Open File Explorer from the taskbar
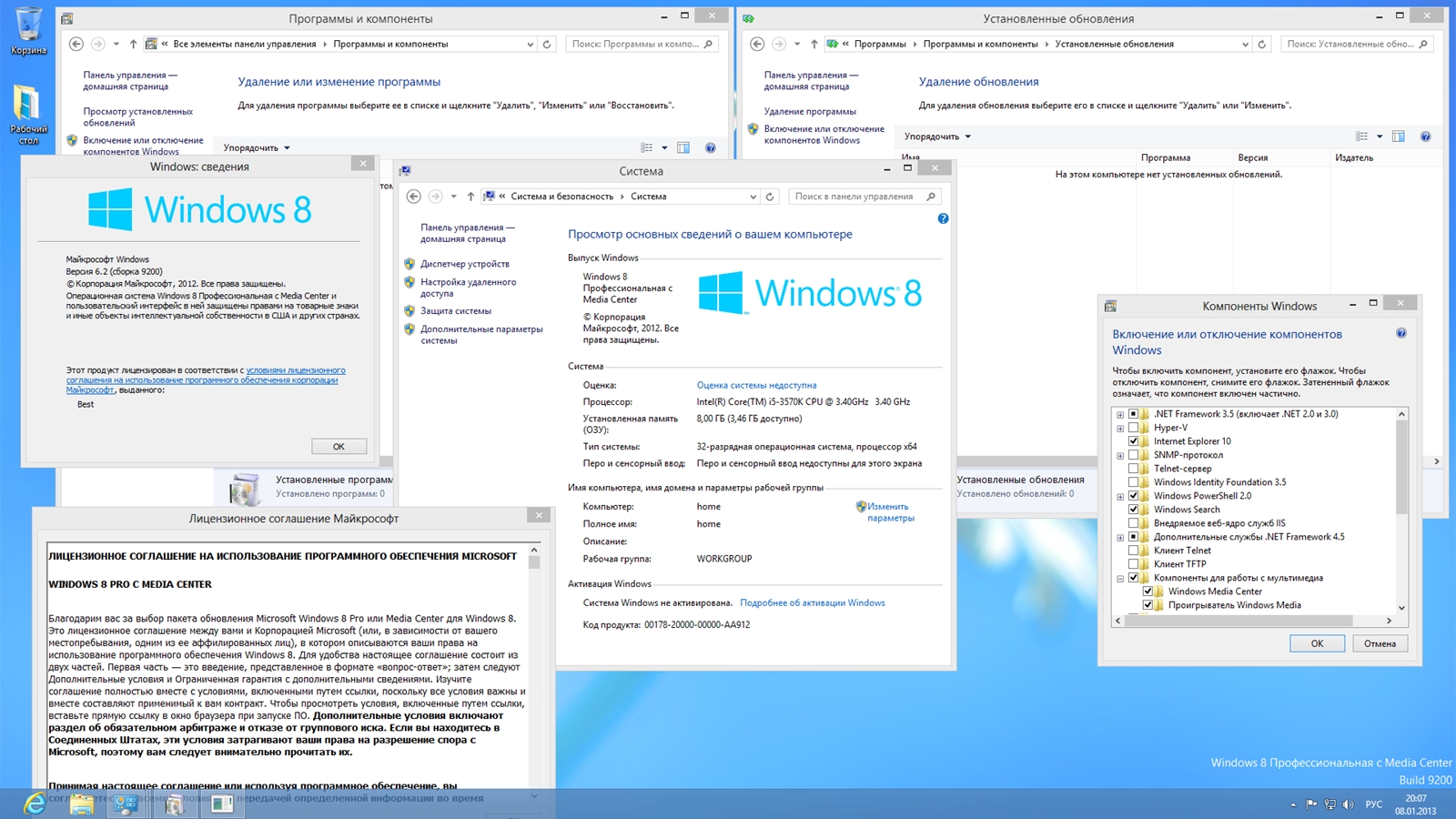1456x819 pixels. (x=81, y=804)
